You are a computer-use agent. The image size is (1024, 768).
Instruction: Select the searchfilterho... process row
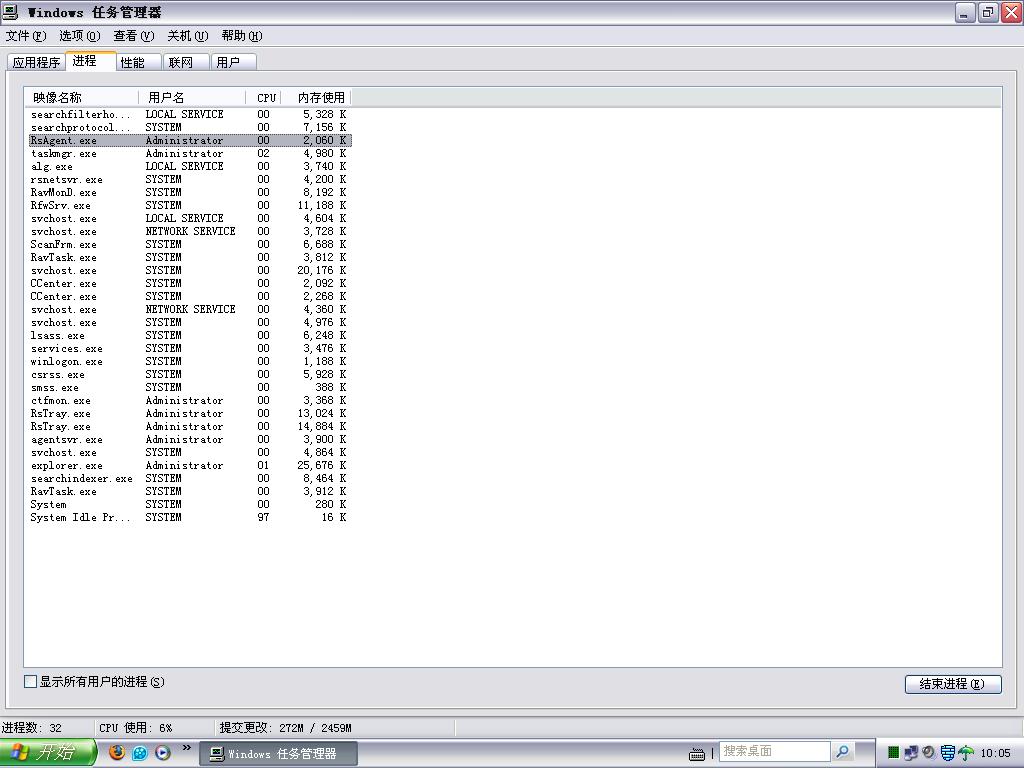(189, 114)
